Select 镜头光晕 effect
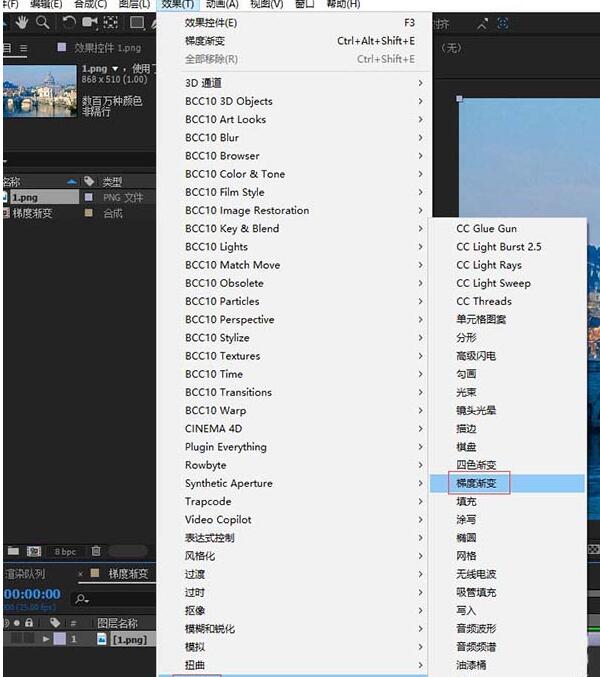This screenshot has height=677, width=600. coord(508,411)
